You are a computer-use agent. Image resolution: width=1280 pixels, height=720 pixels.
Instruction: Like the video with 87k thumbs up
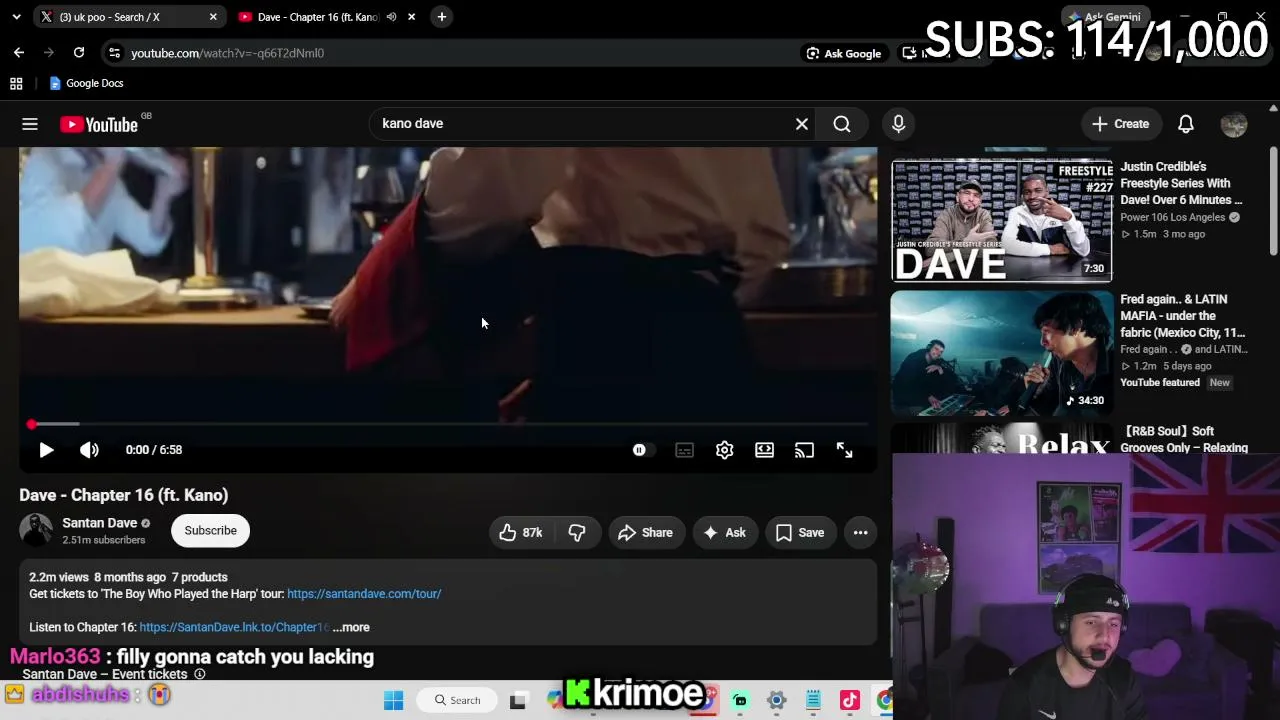(521, 533)
